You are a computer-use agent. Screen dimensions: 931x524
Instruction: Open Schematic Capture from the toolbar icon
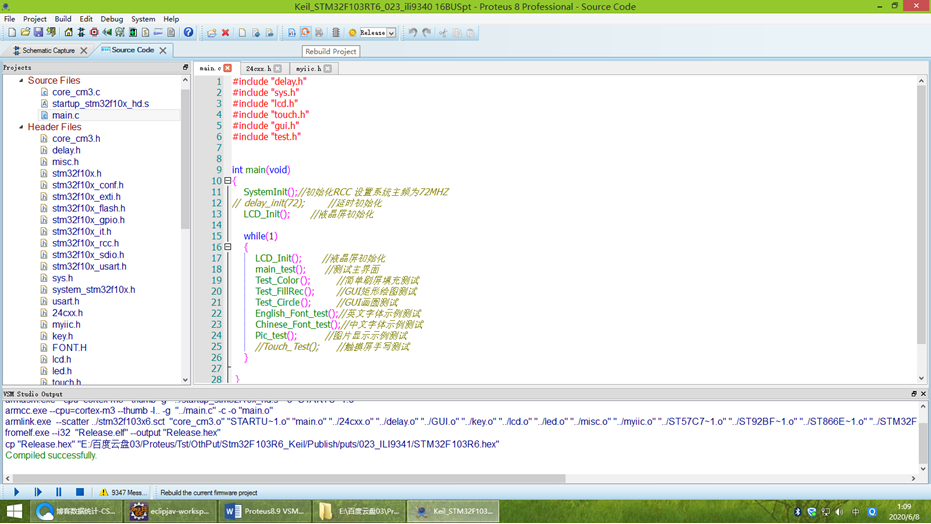click(81, 33)
